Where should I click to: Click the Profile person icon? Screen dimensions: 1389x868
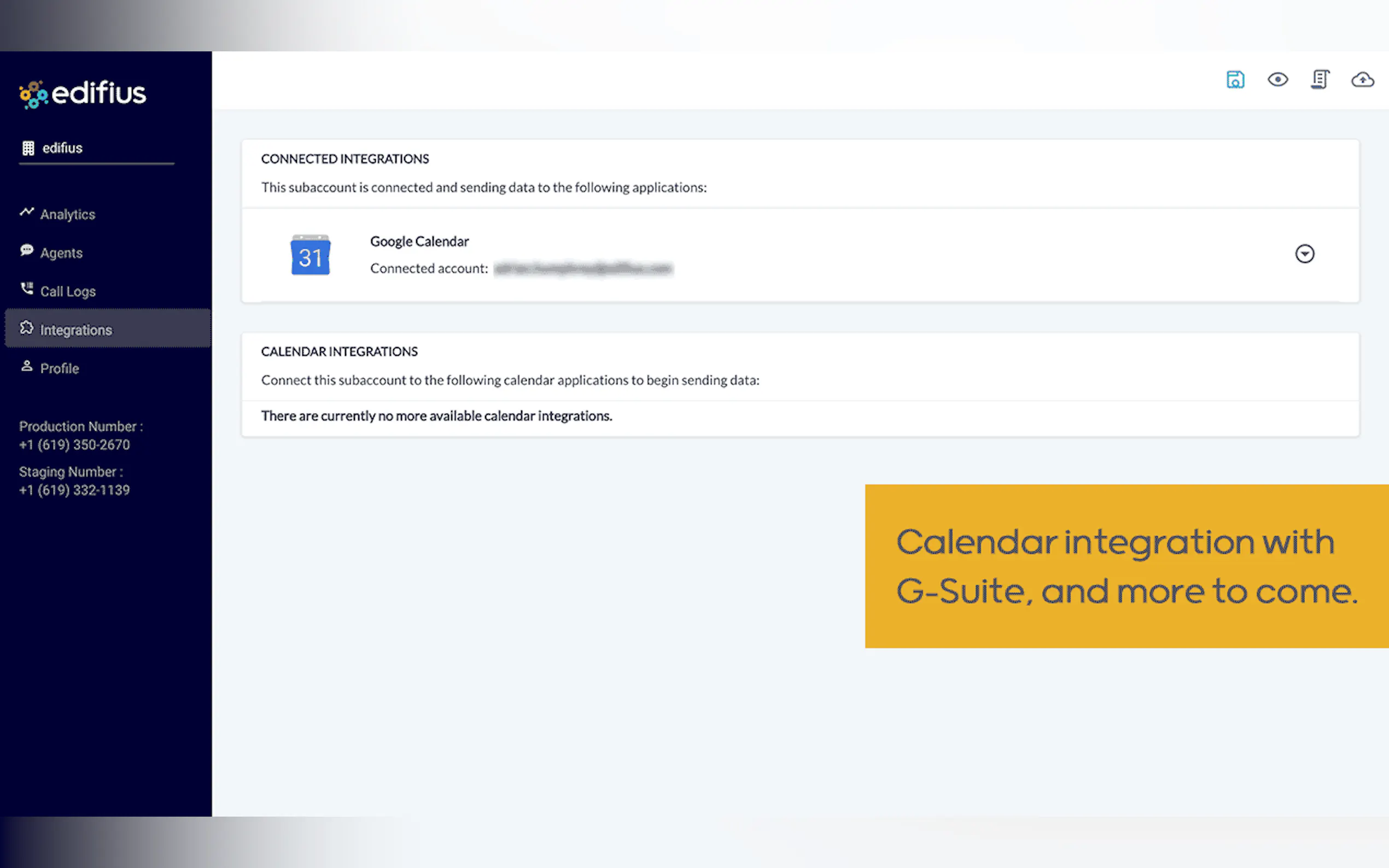pyautogui.click(x=26, y=366)
